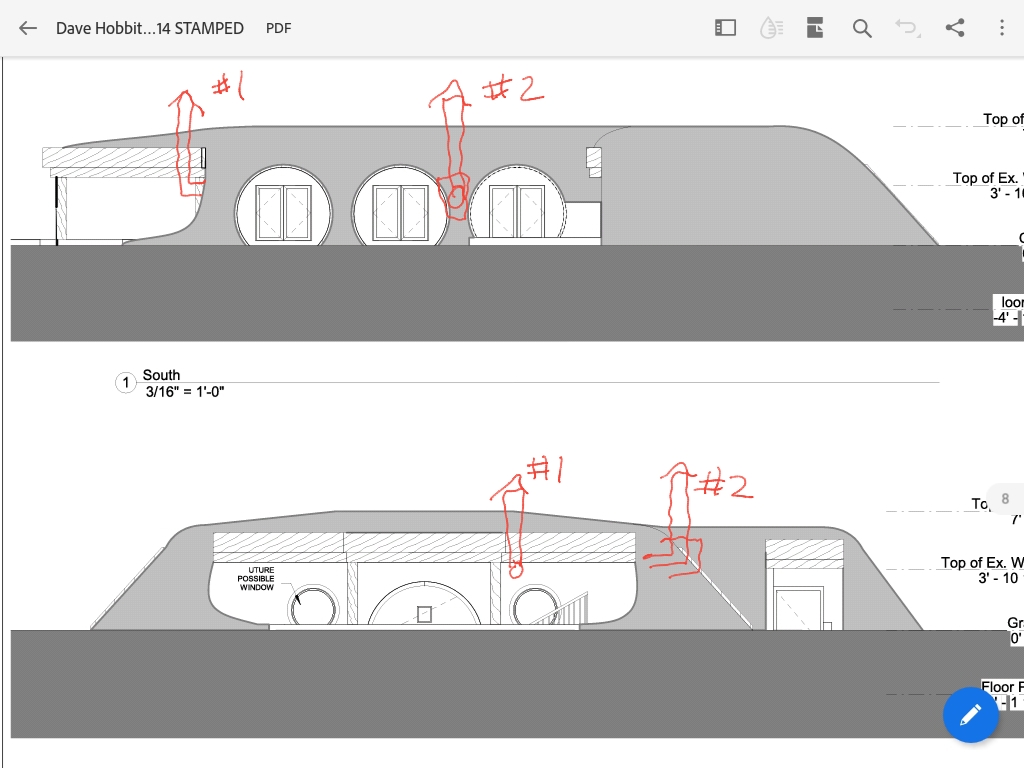Tap the Dave Hobbit document title

click(150, 28)
